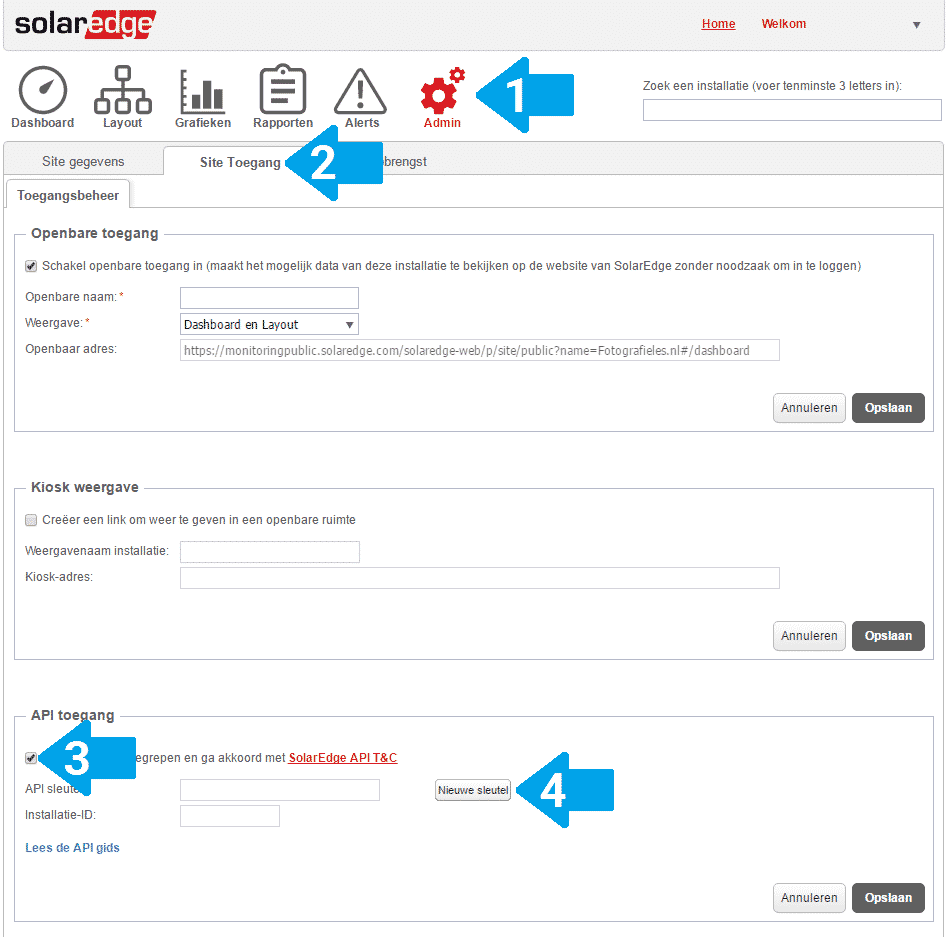952x937 pixels.
Task: Click the Openbaar adres URL field
Action: click(x=480, y=350)
